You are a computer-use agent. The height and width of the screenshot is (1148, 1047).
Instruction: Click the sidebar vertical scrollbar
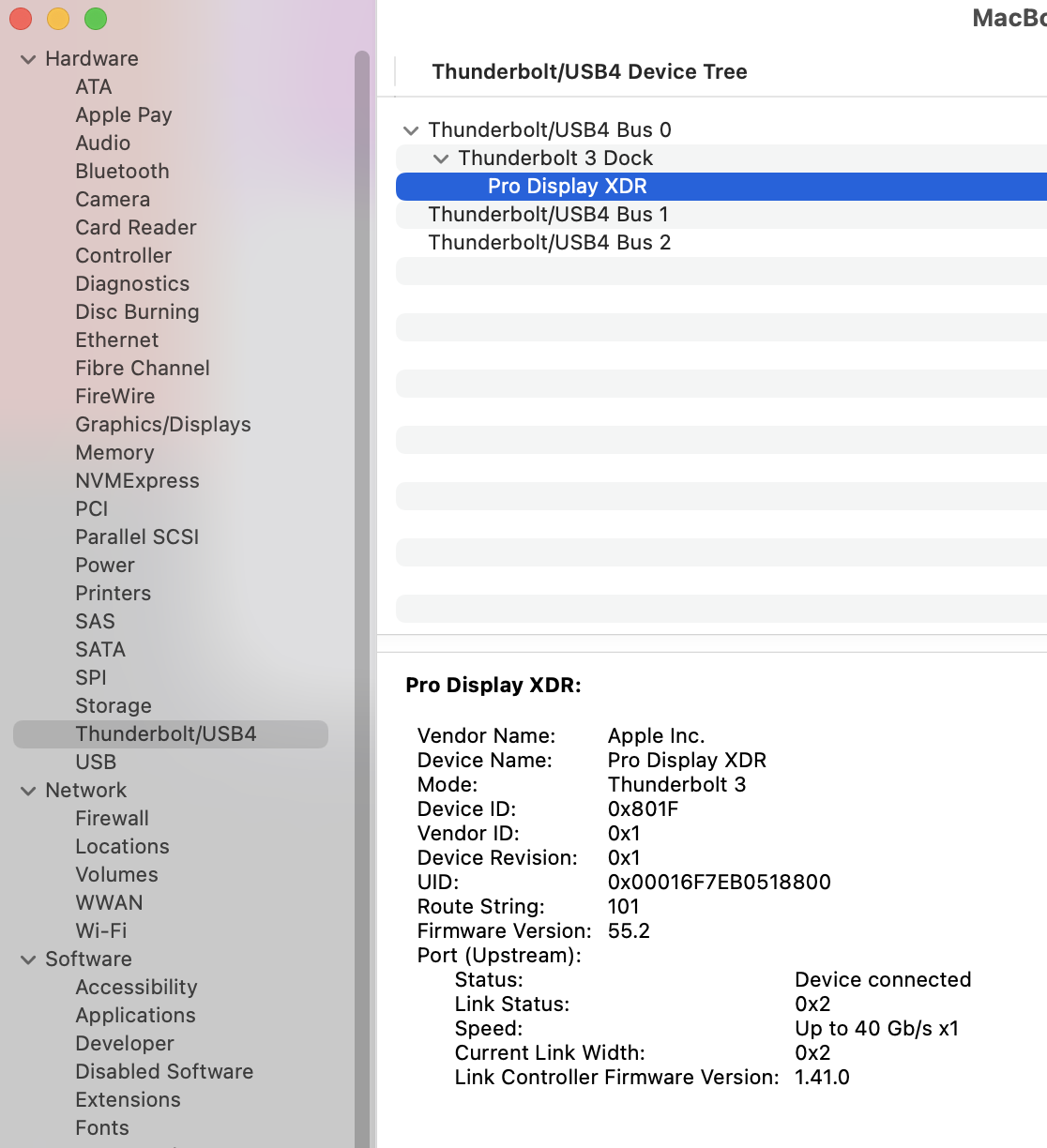click(x=362, y=598)
